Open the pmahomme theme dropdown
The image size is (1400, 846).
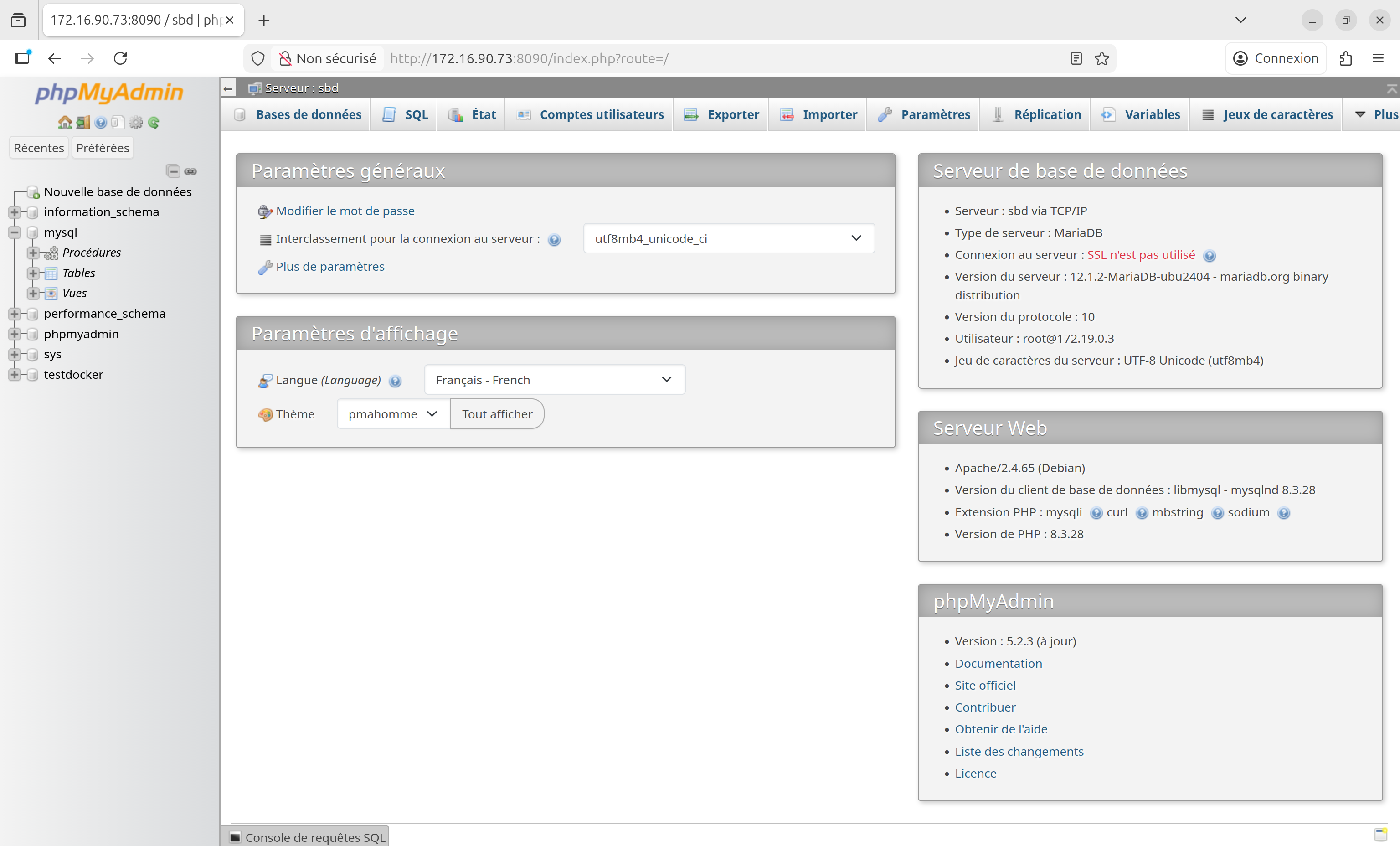(393, 414)
